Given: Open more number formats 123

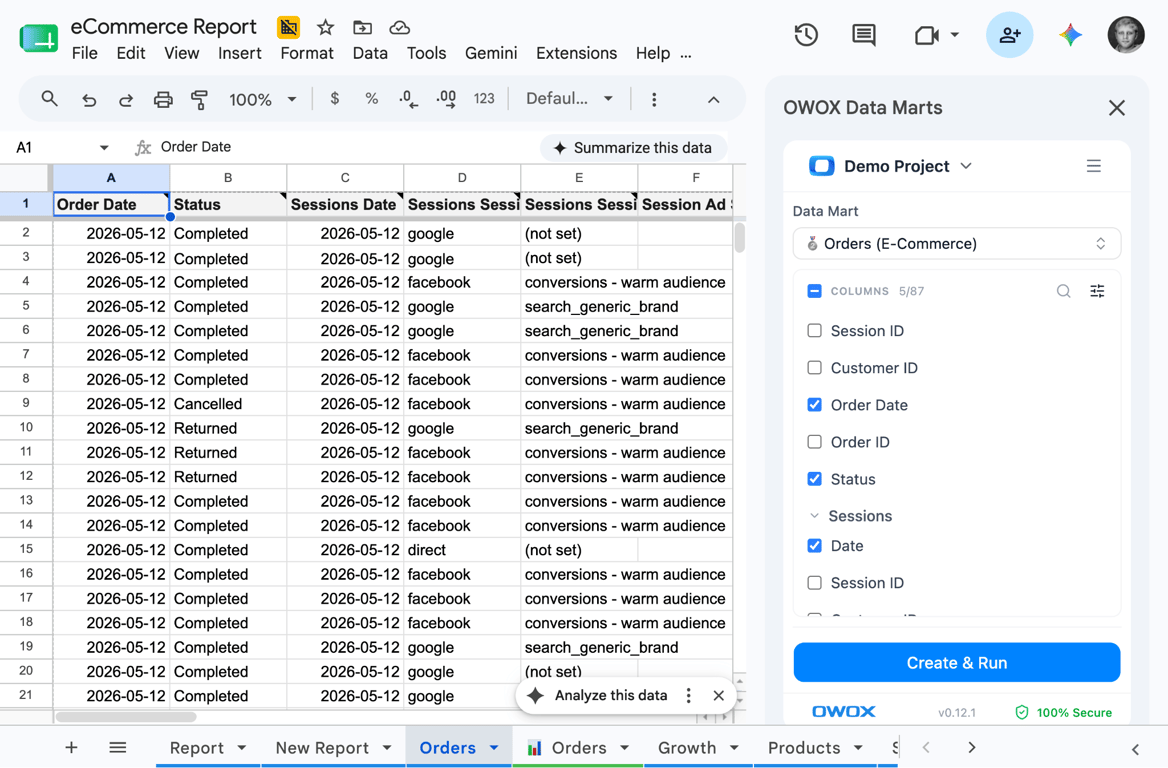Looking at the screenshot, I should click(484, 98).
